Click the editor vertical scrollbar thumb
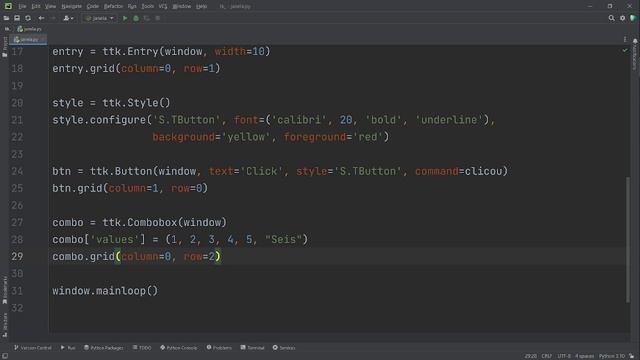 tap(628, 240)
